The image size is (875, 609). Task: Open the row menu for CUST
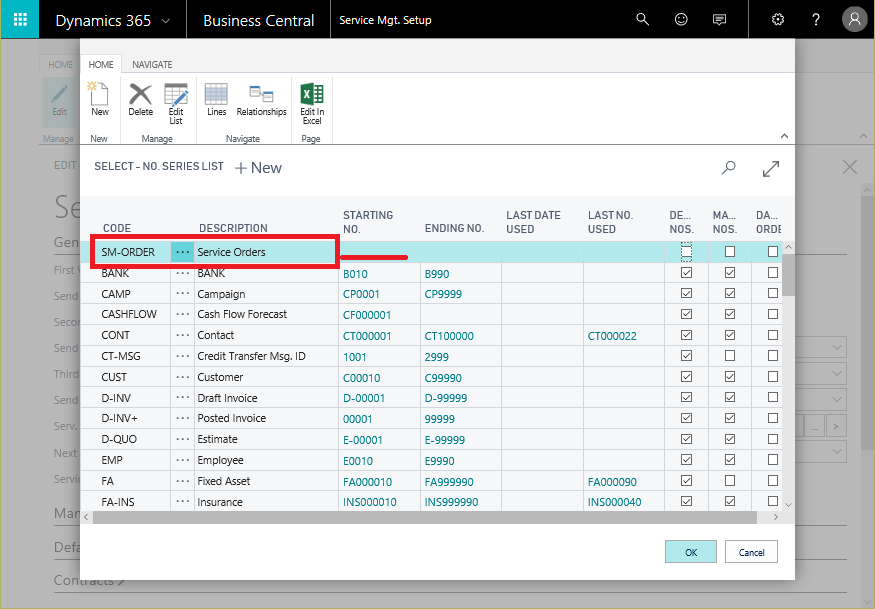(182, 377)
